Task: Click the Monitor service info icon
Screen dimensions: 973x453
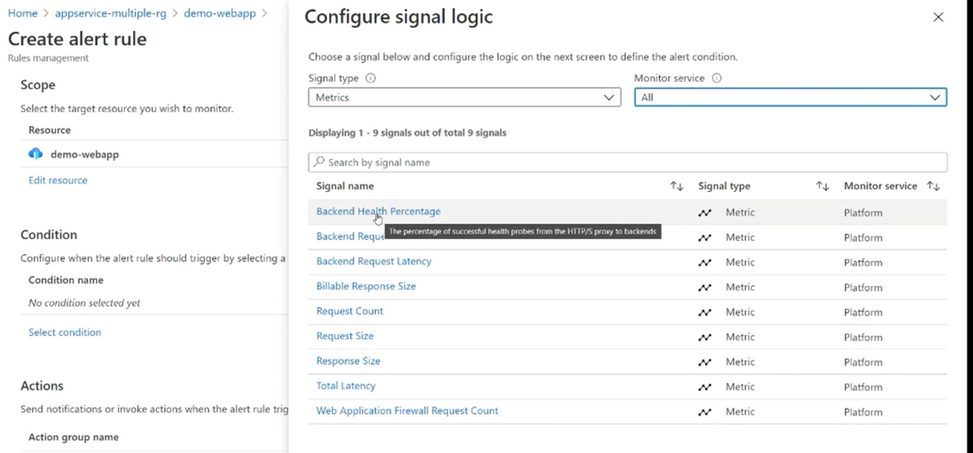Action: click(x=717, y=79)
